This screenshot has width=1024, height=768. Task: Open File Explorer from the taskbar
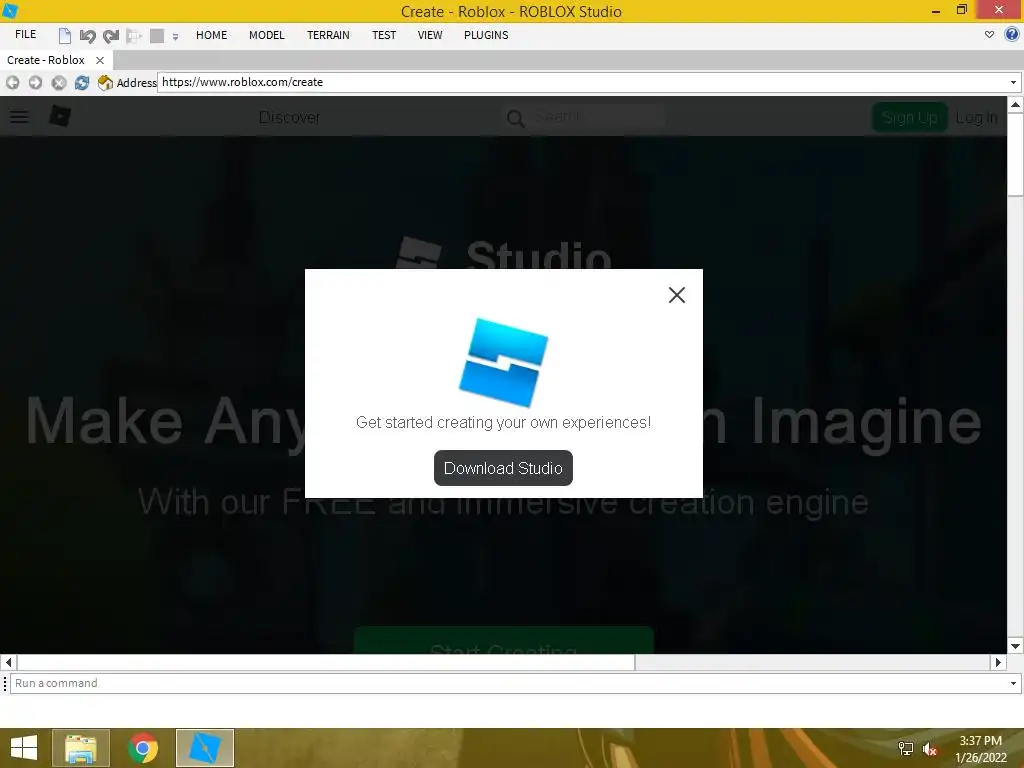81,748
